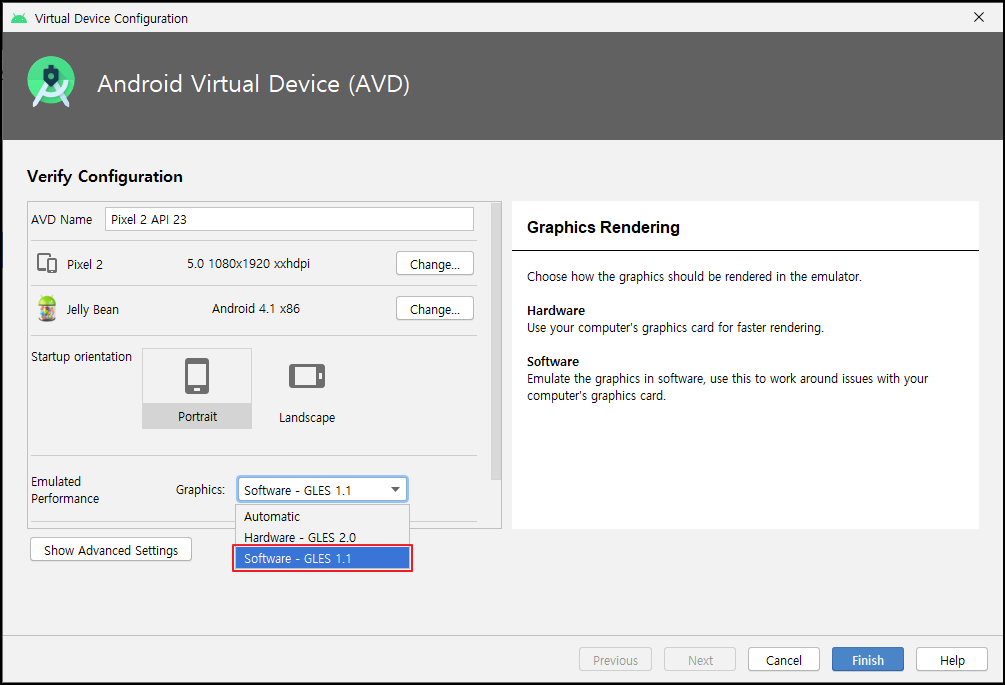Viewport: 1005px width, 685px height.
Task: Click the Jelly Bean system image icon
Action: pos(47,309)
